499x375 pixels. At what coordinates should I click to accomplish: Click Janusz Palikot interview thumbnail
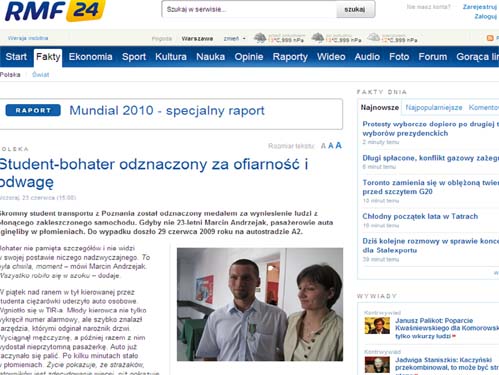click(x=377, y=326)
